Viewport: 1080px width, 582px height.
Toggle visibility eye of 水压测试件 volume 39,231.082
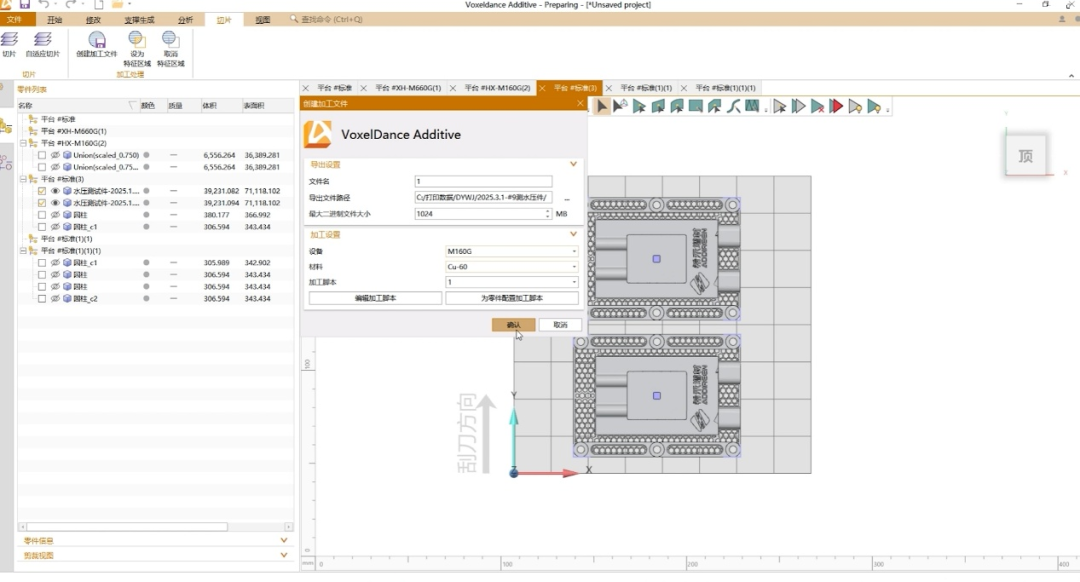click(x=55, y=191)
